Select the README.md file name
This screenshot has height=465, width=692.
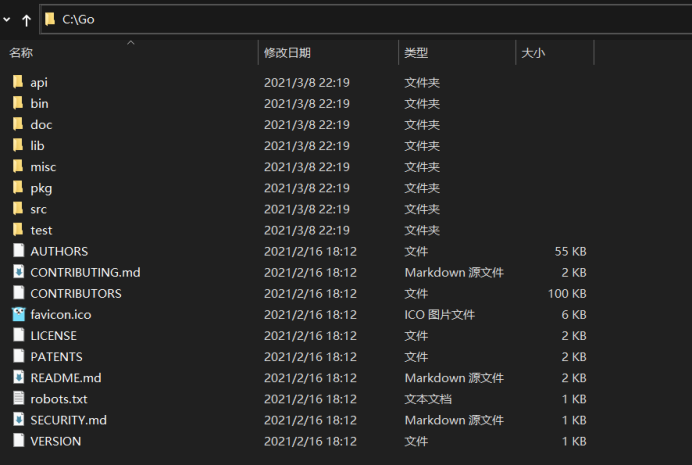66,378
